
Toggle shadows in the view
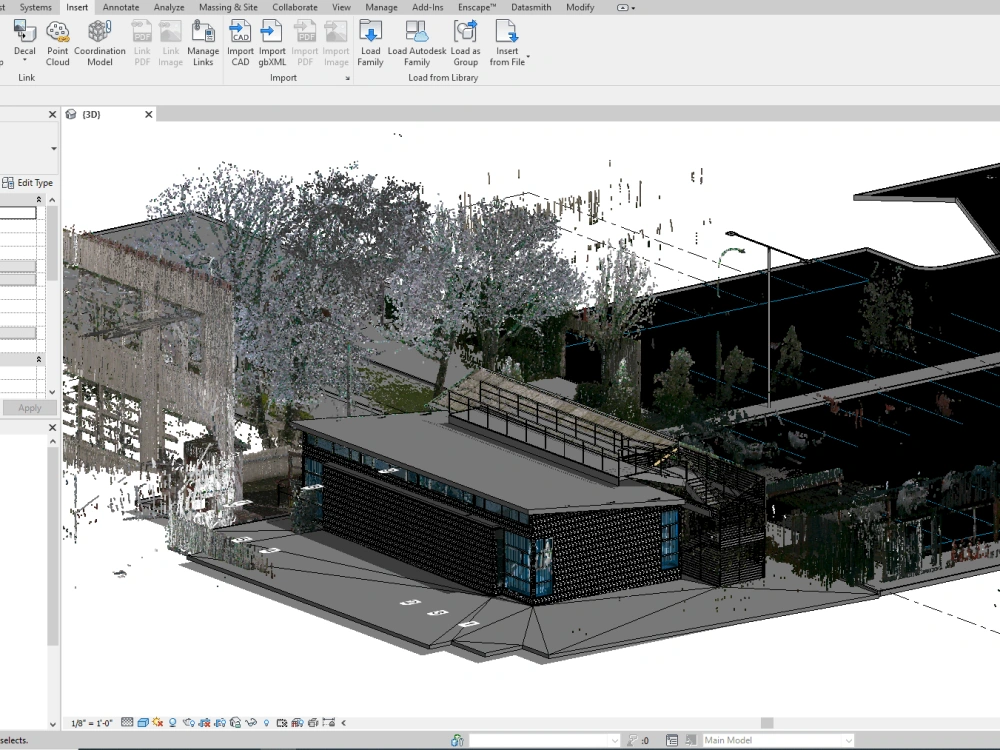(172, 721)
